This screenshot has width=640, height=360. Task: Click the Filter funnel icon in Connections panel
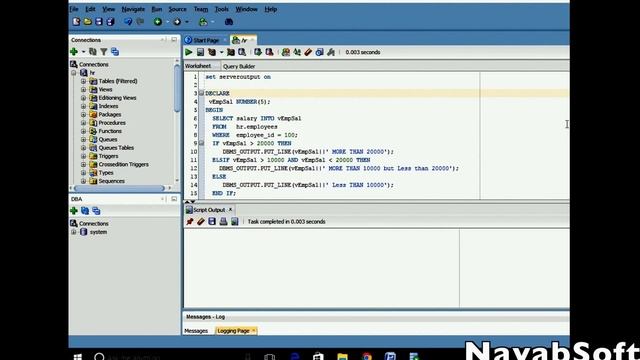(x=104, y=51)
